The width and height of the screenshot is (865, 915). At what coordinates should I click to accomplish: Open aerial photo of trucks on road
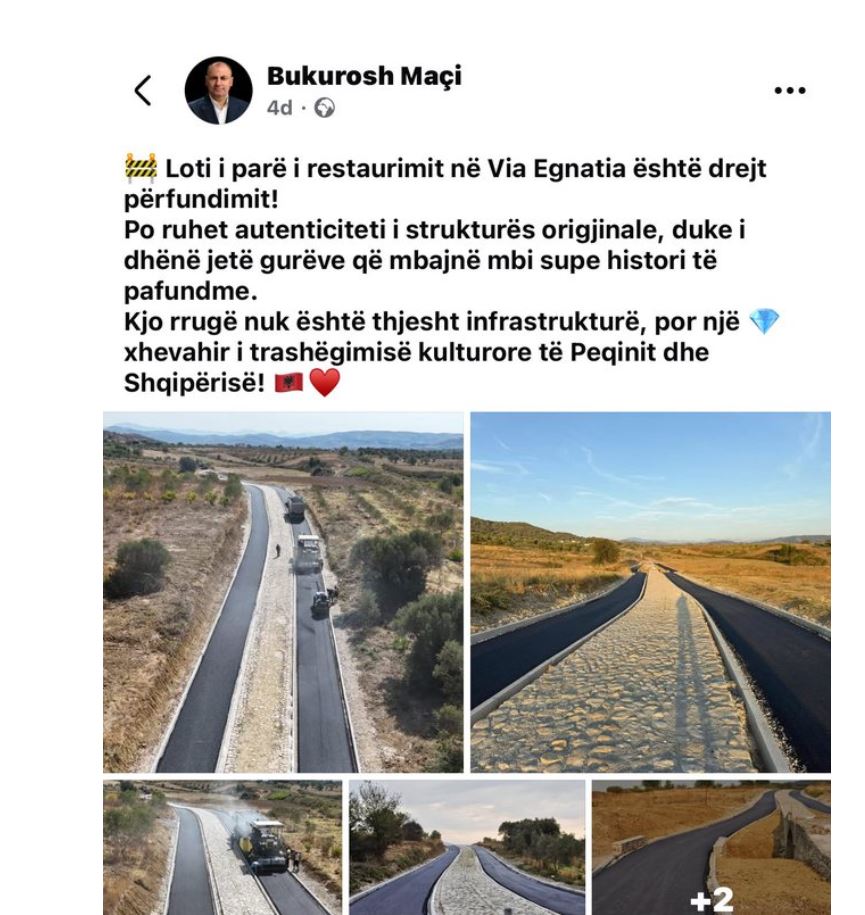(x=283, y=592)
